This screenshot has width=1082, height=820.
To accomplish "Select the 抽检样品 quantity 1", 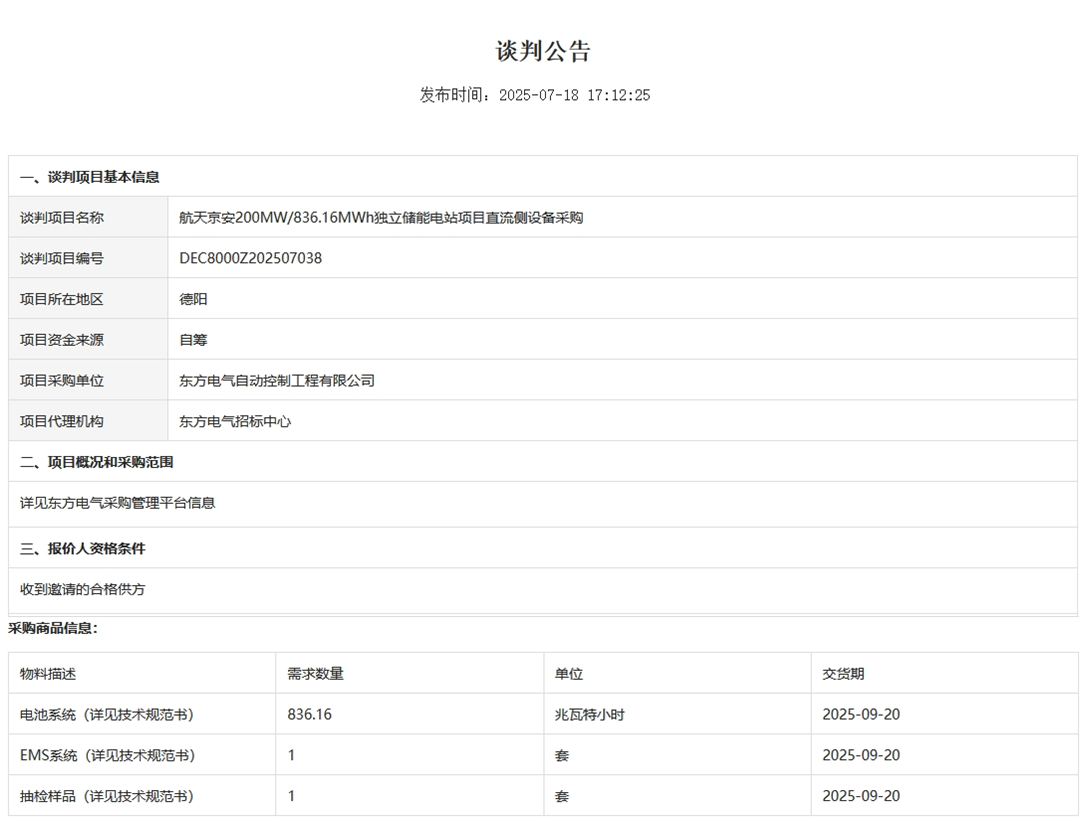I will pos(291,796).
